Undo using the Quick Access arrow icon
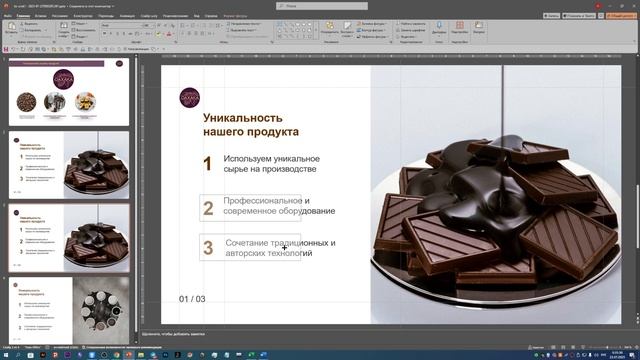This screenshot has width=640, height=360. point(13,49)
